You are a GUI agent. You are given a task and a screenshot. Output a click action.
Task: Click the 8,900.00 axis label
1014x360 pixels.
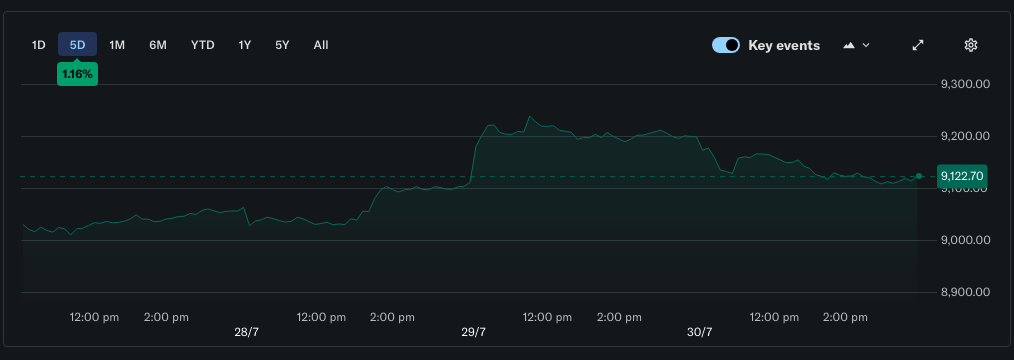tap(966, 292)
